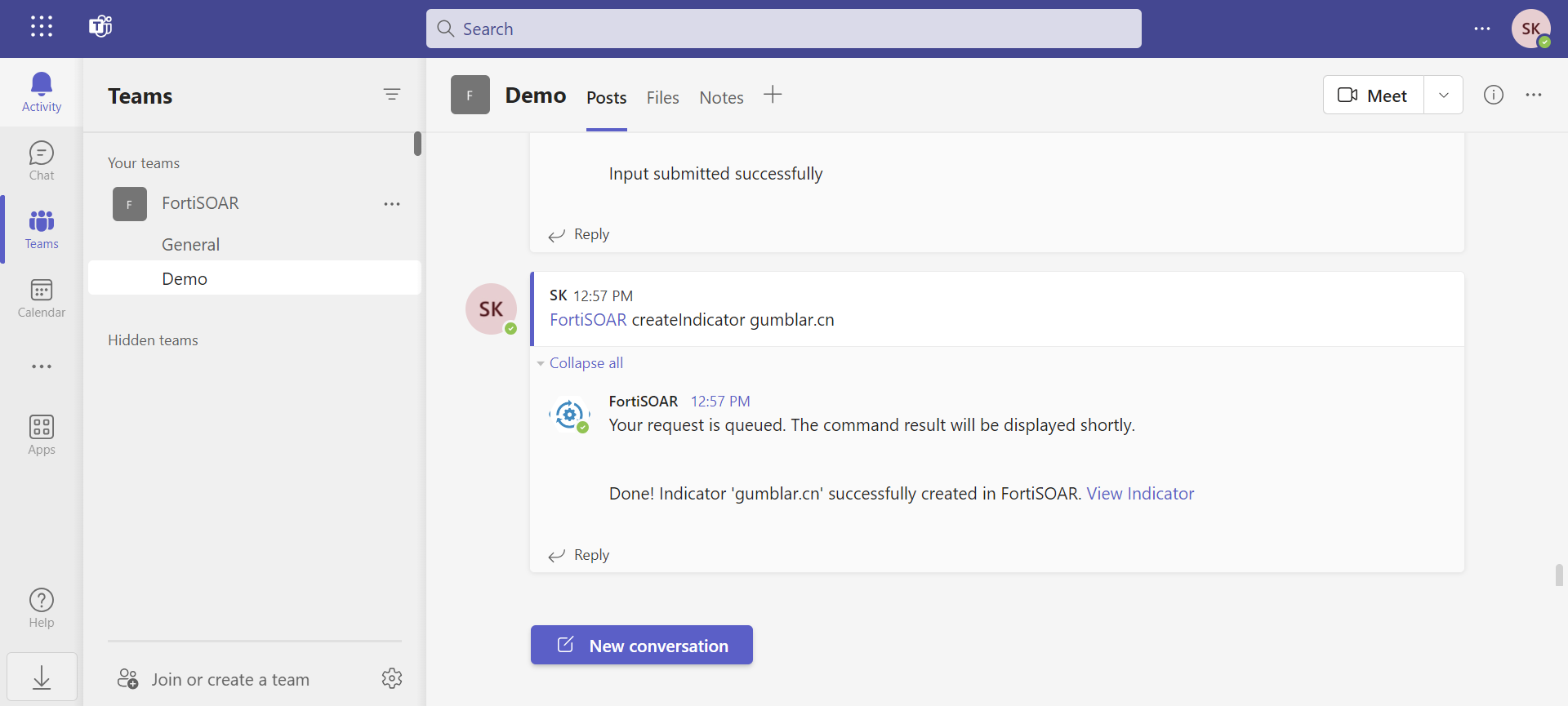Open the app launcher waffle grid
Screen dimensions: 1568x706
point(41,27)
